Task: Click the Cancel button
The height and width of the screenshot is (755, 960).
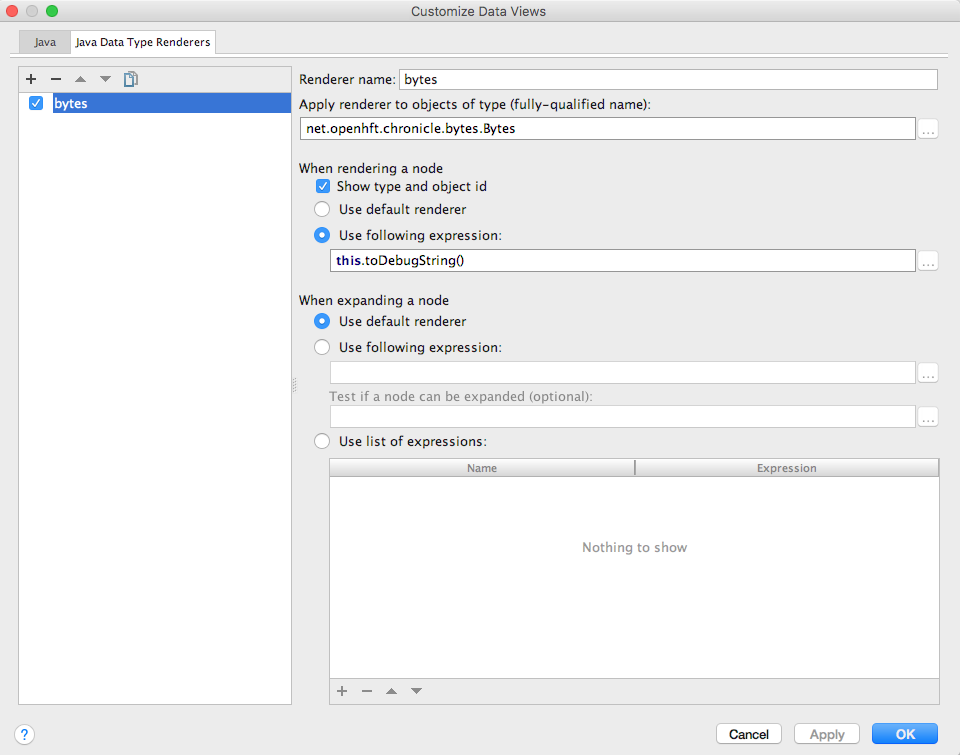Action: click(x=749, y=734)
